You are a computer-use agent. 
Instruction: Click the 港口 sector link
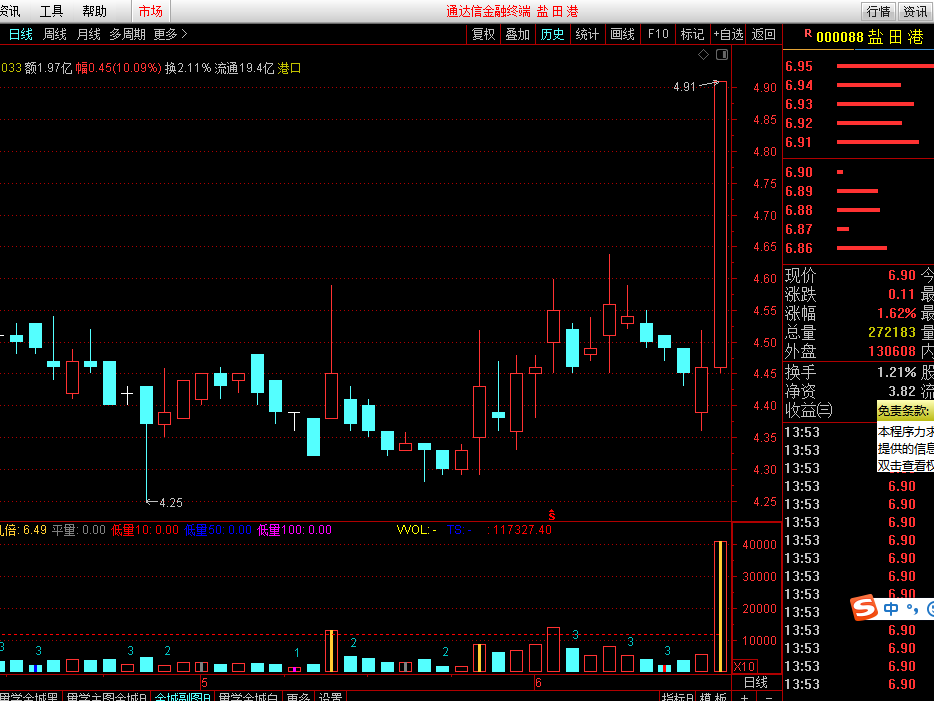289,68
